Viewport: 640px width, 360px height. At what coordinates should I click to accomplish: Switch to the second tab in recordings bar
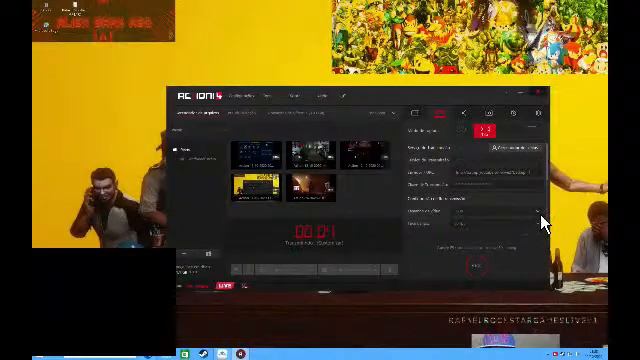[242, 113]
